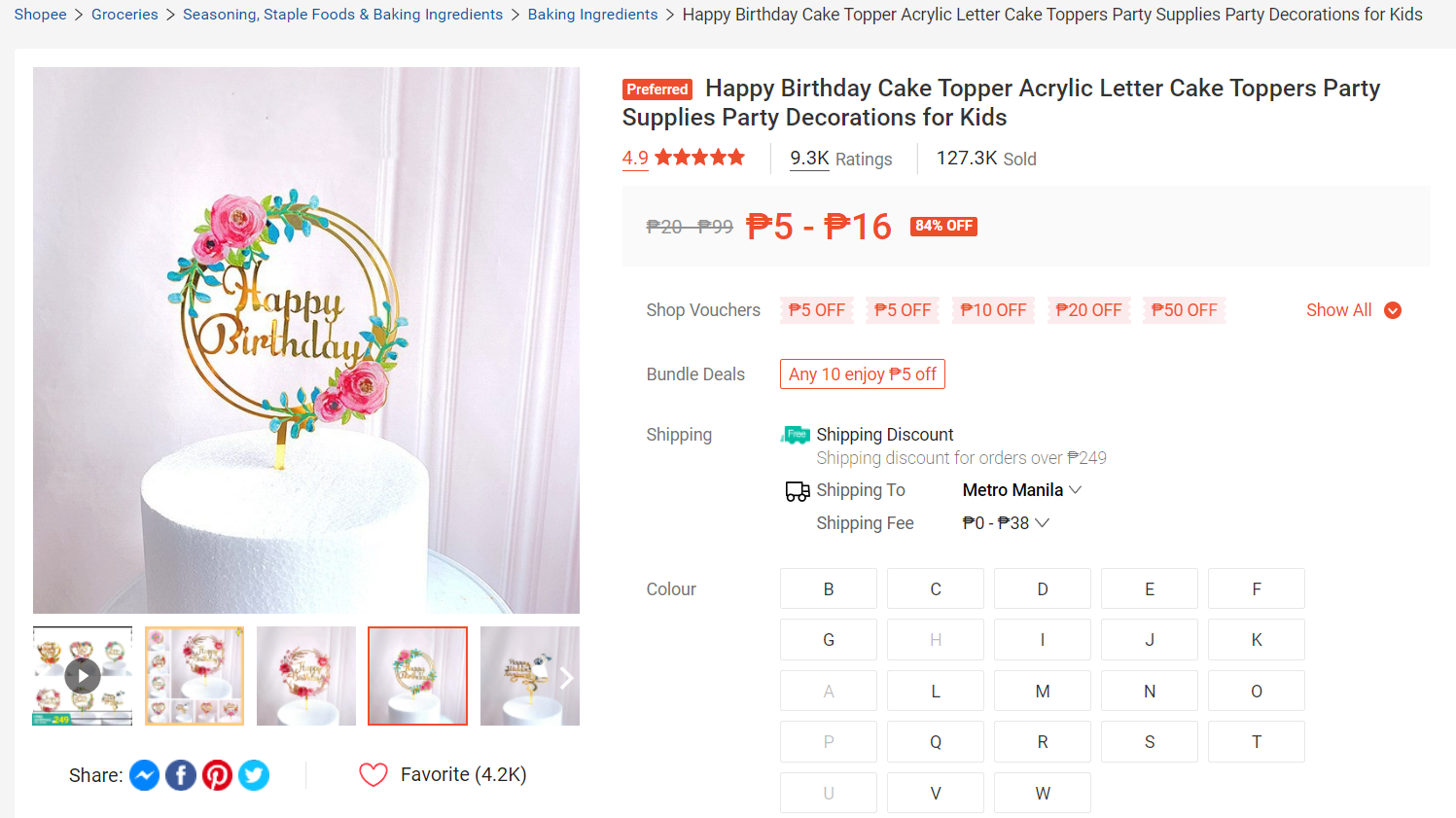The width and height of the screenshot is (1456, 818).
Task: Open the 9.3K Ratings link
Action: click(840, 159)
